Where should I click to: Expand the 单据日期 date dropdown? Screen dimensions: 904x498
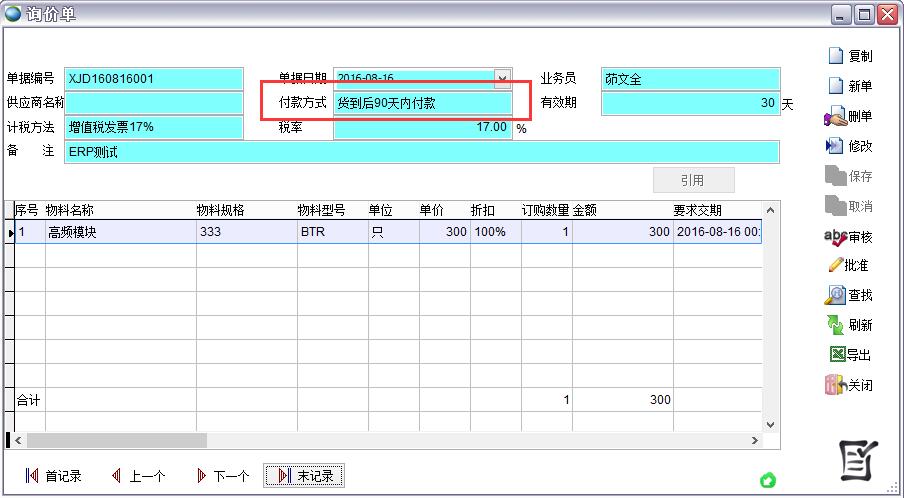point(503,78)
